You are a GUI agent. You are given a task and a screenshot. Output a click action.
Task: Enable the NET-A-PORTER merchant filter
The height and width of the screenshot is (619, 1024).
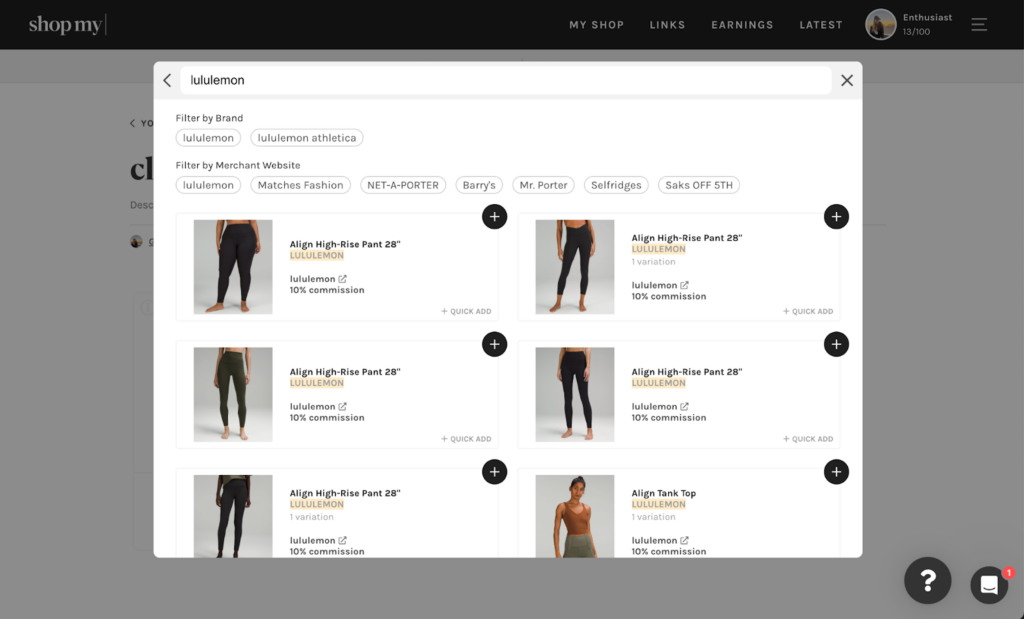coord(403,184)
